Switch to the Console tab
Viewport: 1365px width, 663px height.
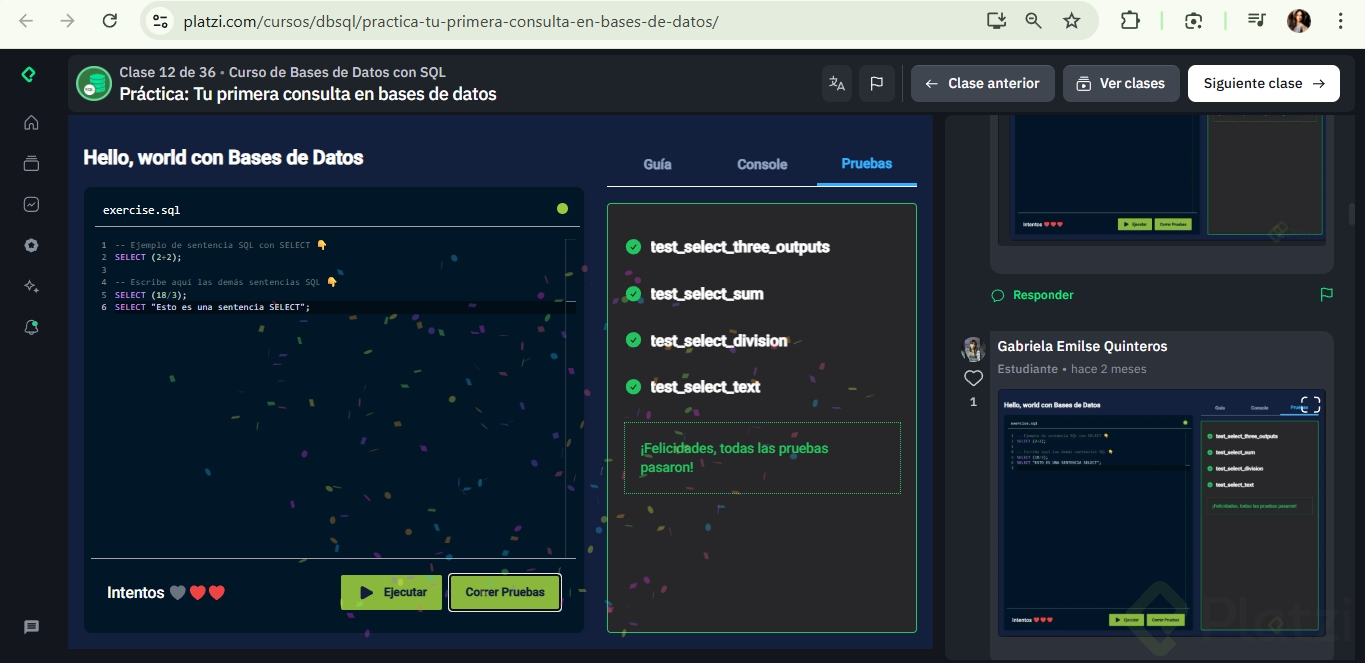pyautogui.click(x=762, y=164)
